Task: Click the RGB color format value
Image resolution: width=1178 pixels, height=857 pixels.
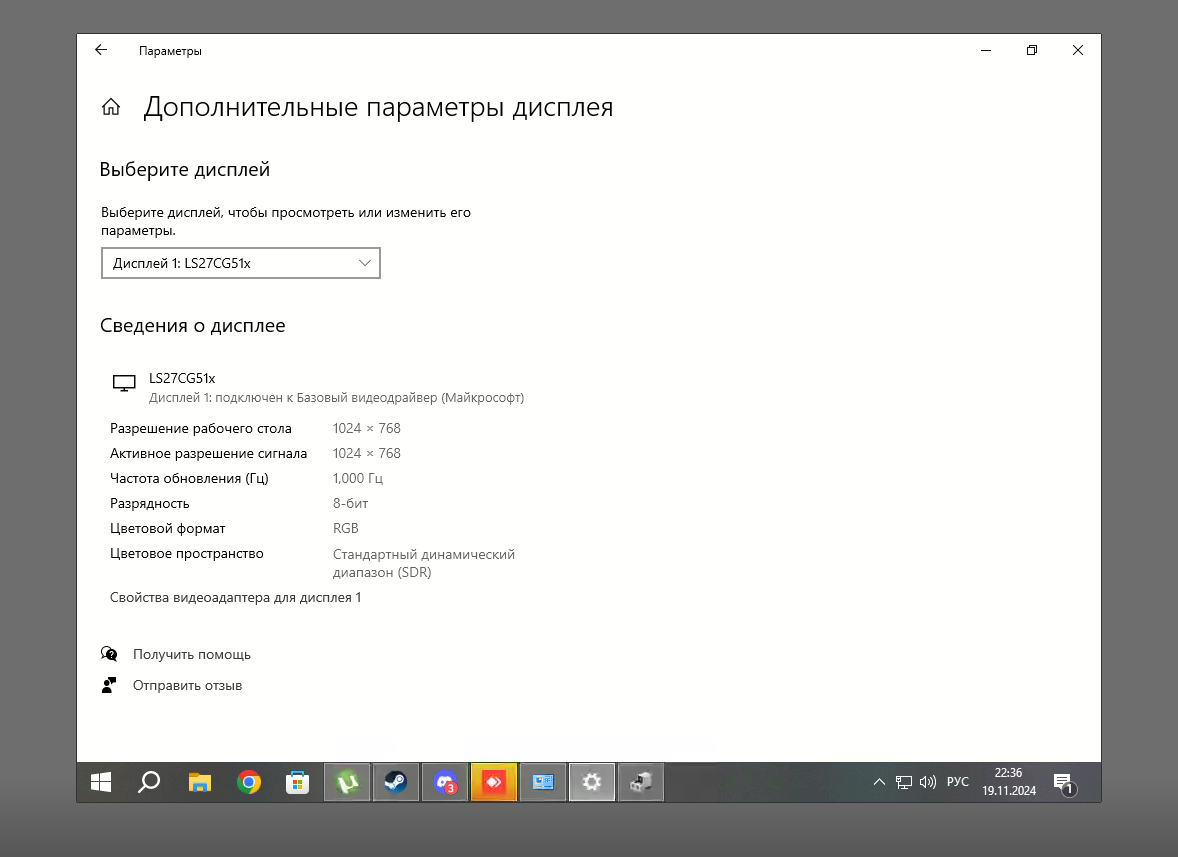Action: pos(346,529)
